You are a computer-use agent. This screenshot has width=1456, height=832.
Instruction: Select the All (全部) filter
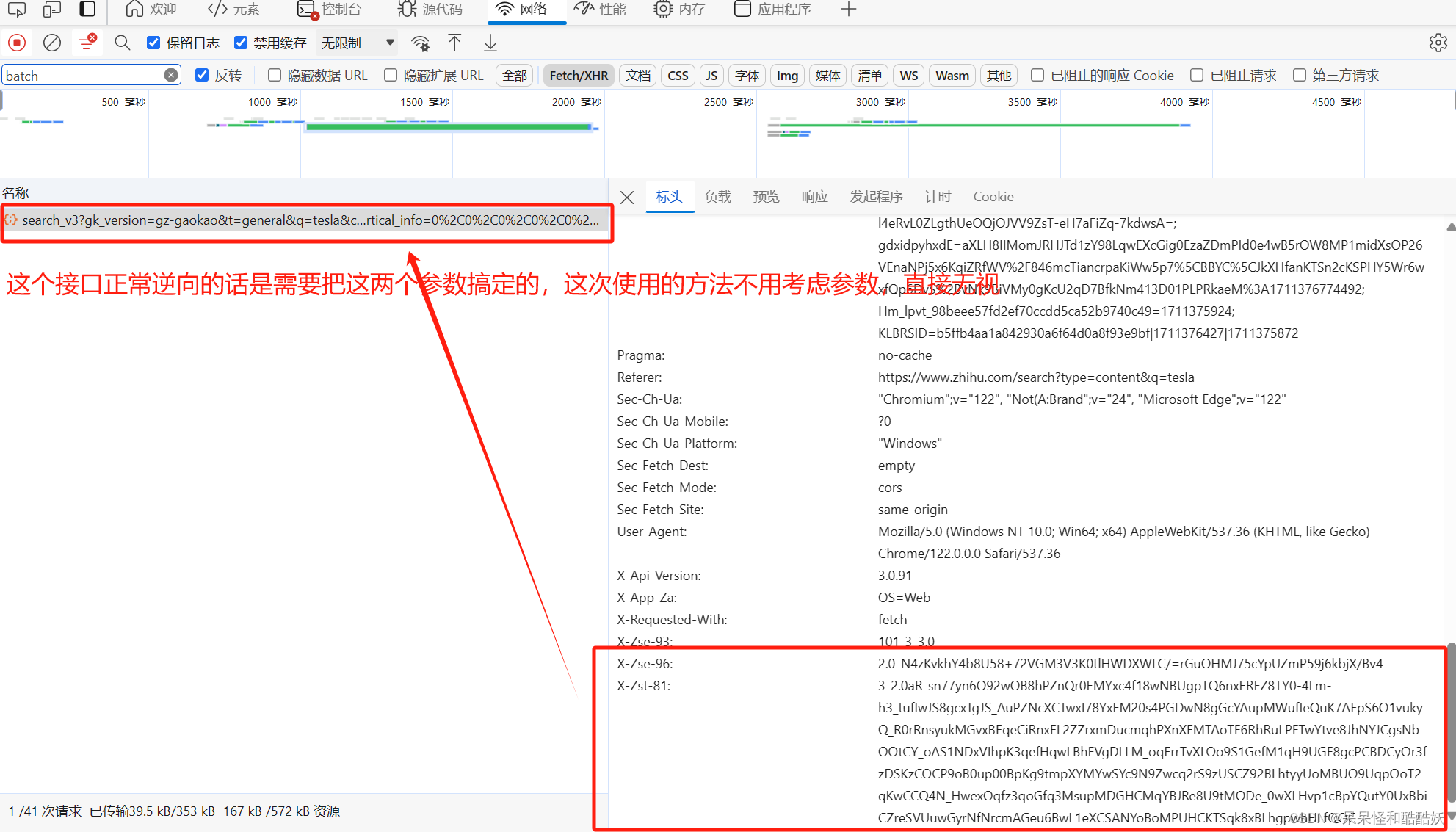(x=515, y=76)
